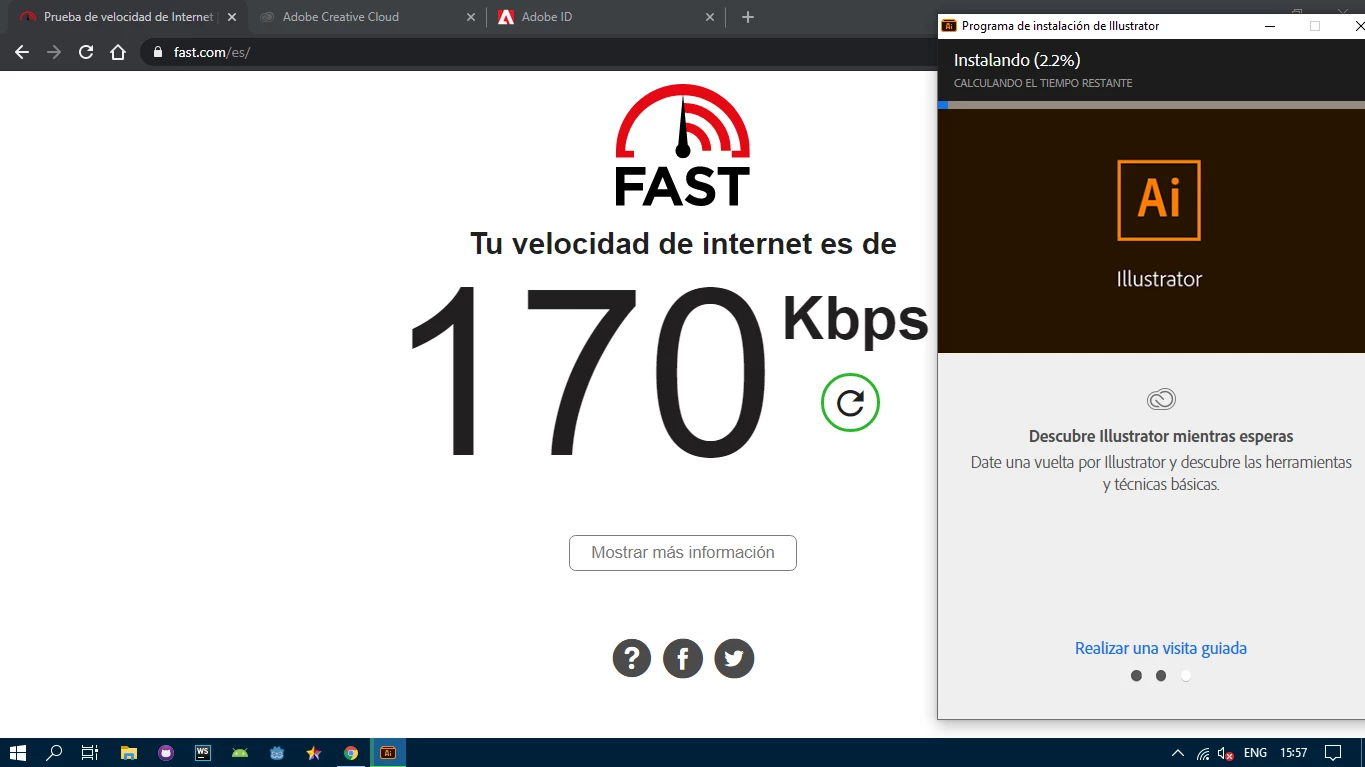Image resolution: width=1365 pixels, height=767 pixels.
Task: Minimize the Illustrator installer window
Action: tap(1270, 26)
